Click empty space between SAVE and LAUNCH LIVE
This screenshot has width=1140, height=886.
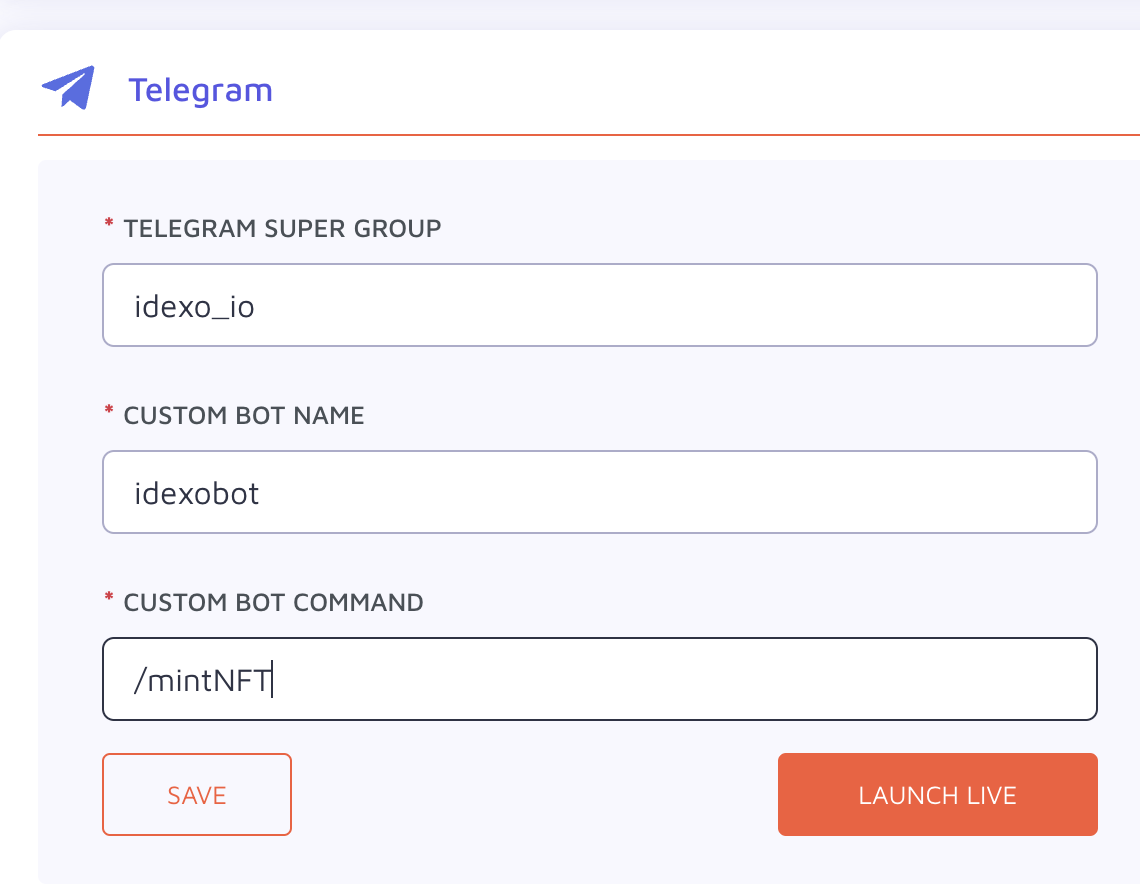534,794
